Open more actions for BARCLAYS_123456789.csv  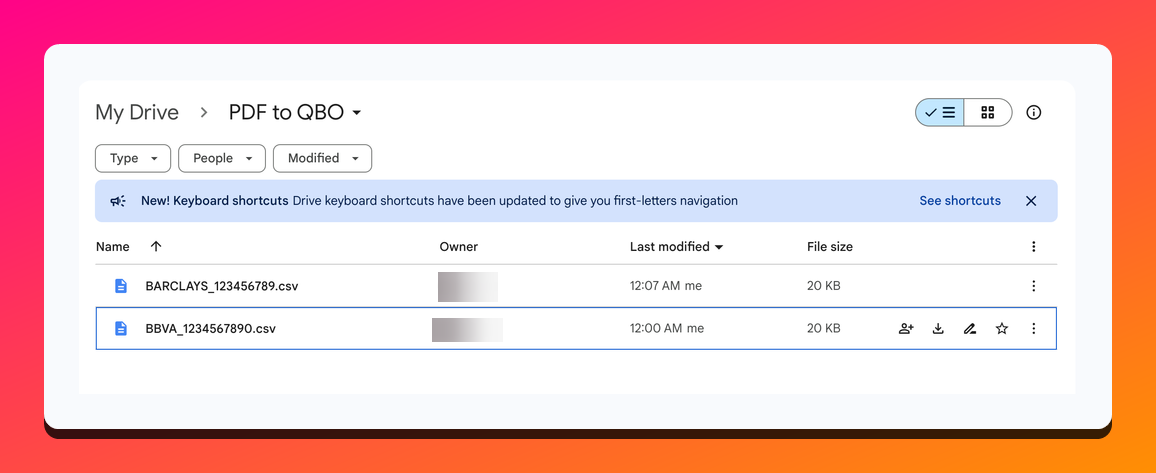pyautogui.click(x=1034, y=286)
